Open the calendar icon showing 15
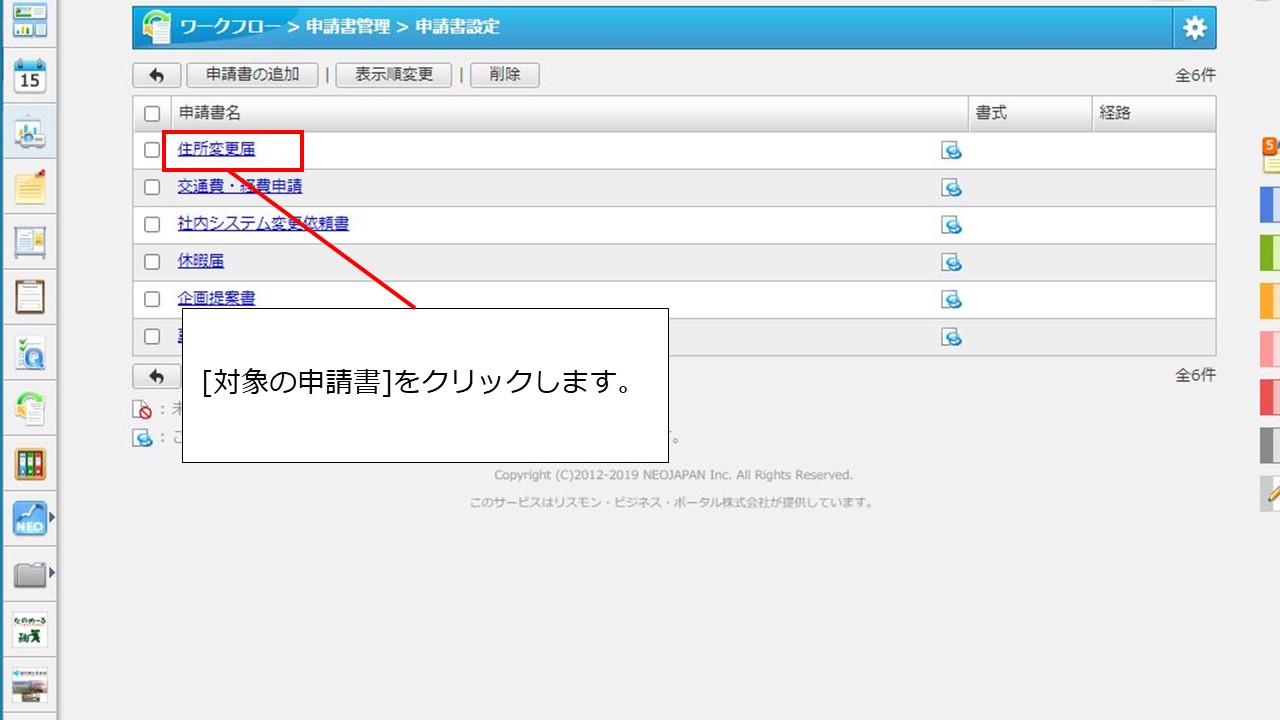The height and width of the screenshot is (720, 1280). click(30, 76)
